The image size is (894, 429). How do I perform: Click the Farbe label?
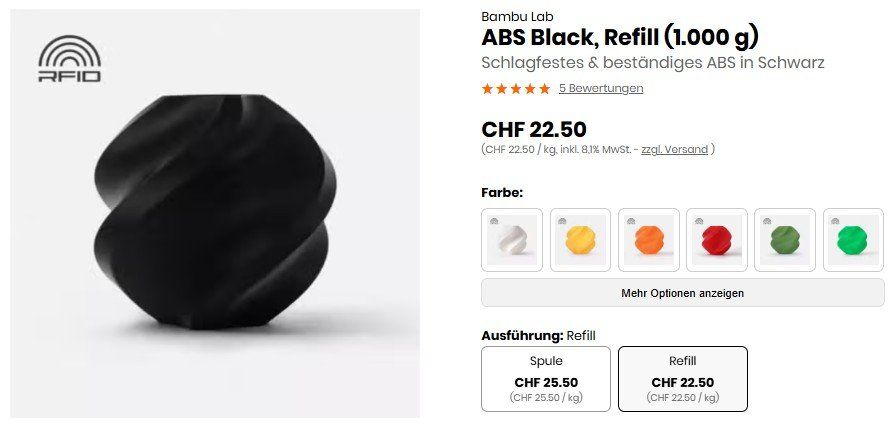(x=502, y=192)
